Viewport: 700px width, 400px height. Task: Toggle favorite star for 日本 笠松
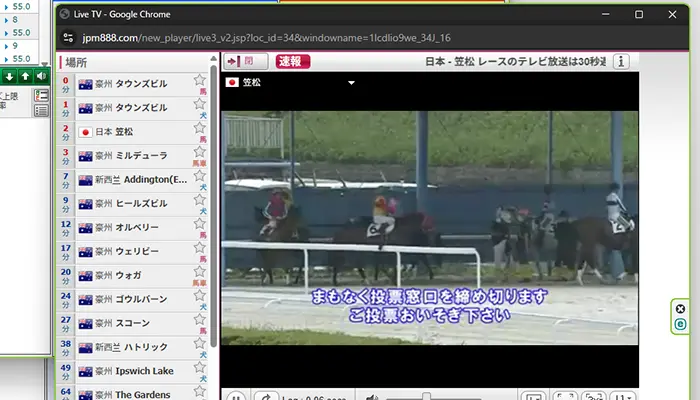coord(200,128)
